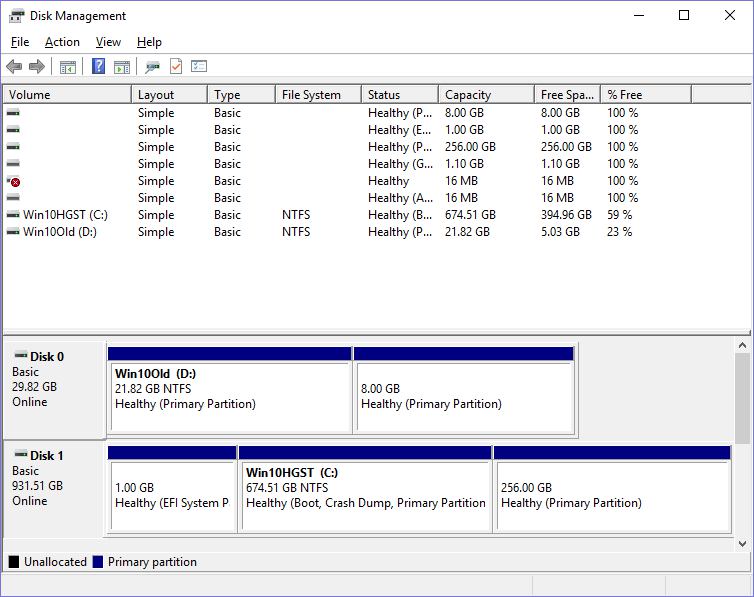Click the Healthy (A... status cell

coord(400,198)
